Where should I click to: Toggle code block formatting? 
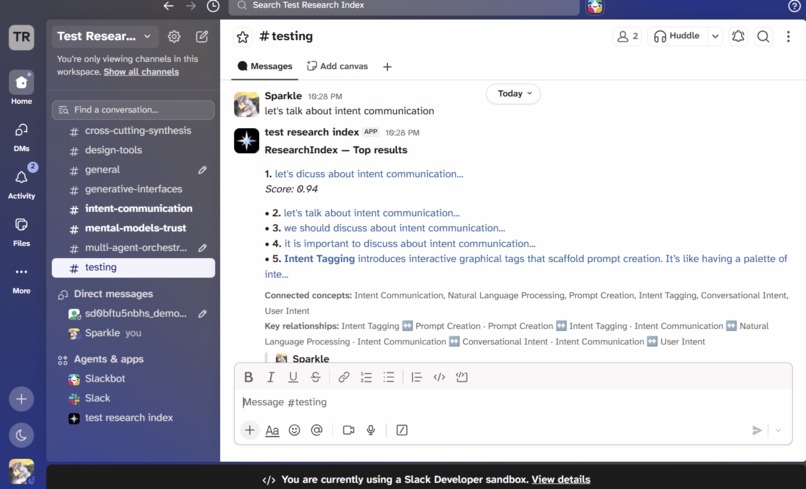462,377
